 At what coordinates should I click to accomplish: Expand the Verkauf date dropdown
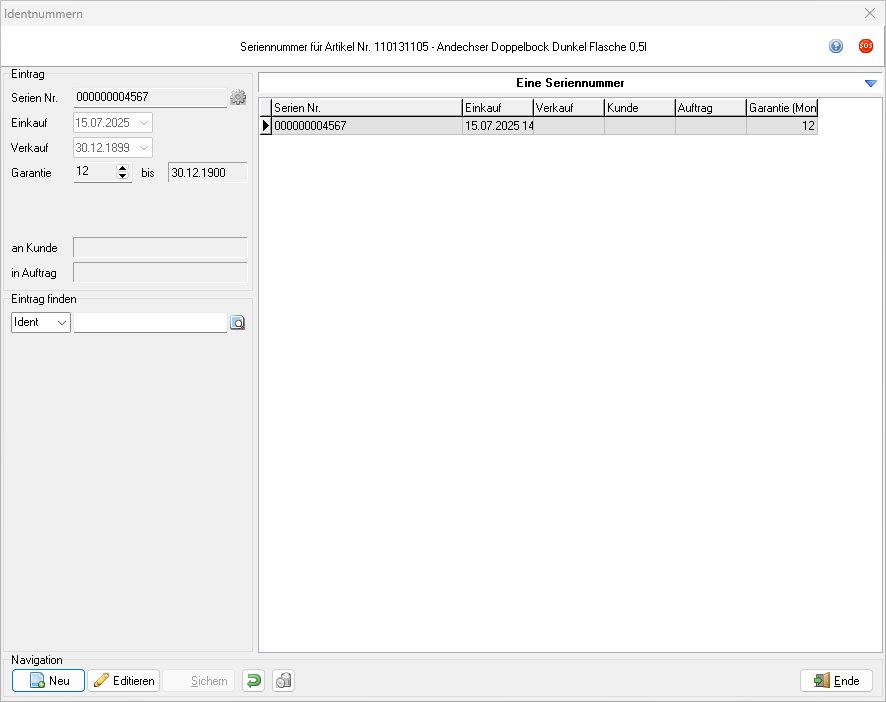pos(145,148)
